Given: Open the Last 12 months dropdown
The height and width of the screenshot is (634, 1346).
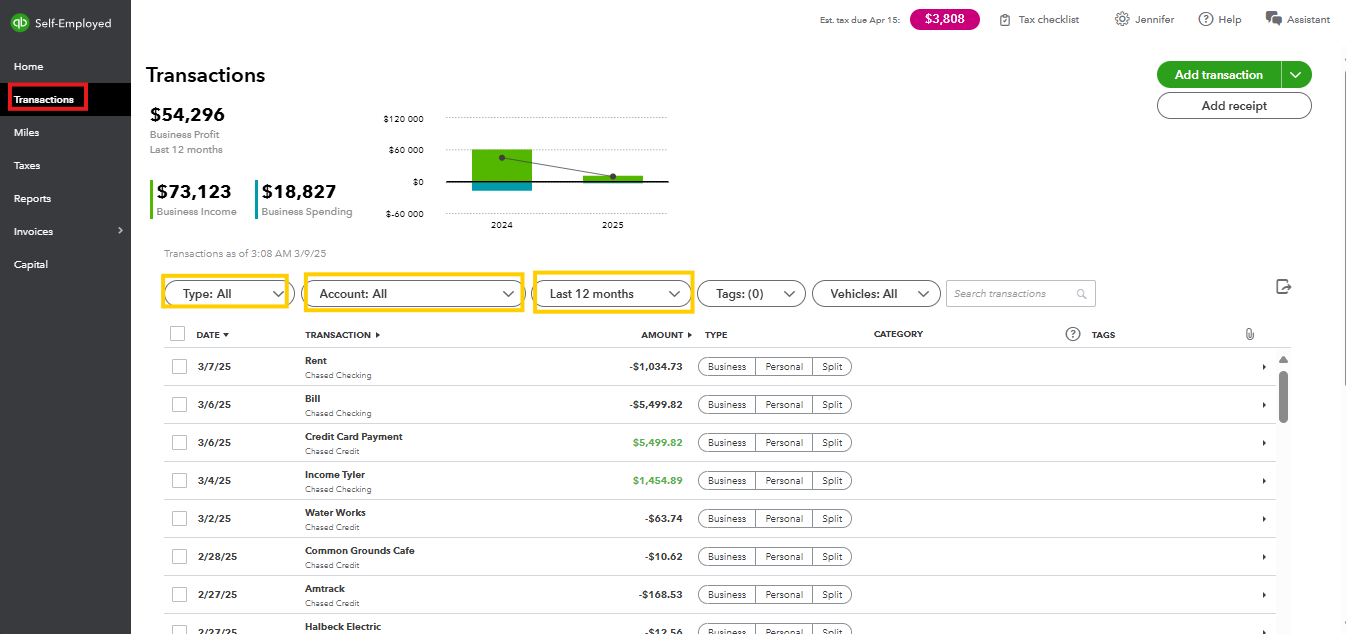Looking at the screenshot, I should (613, 294).
